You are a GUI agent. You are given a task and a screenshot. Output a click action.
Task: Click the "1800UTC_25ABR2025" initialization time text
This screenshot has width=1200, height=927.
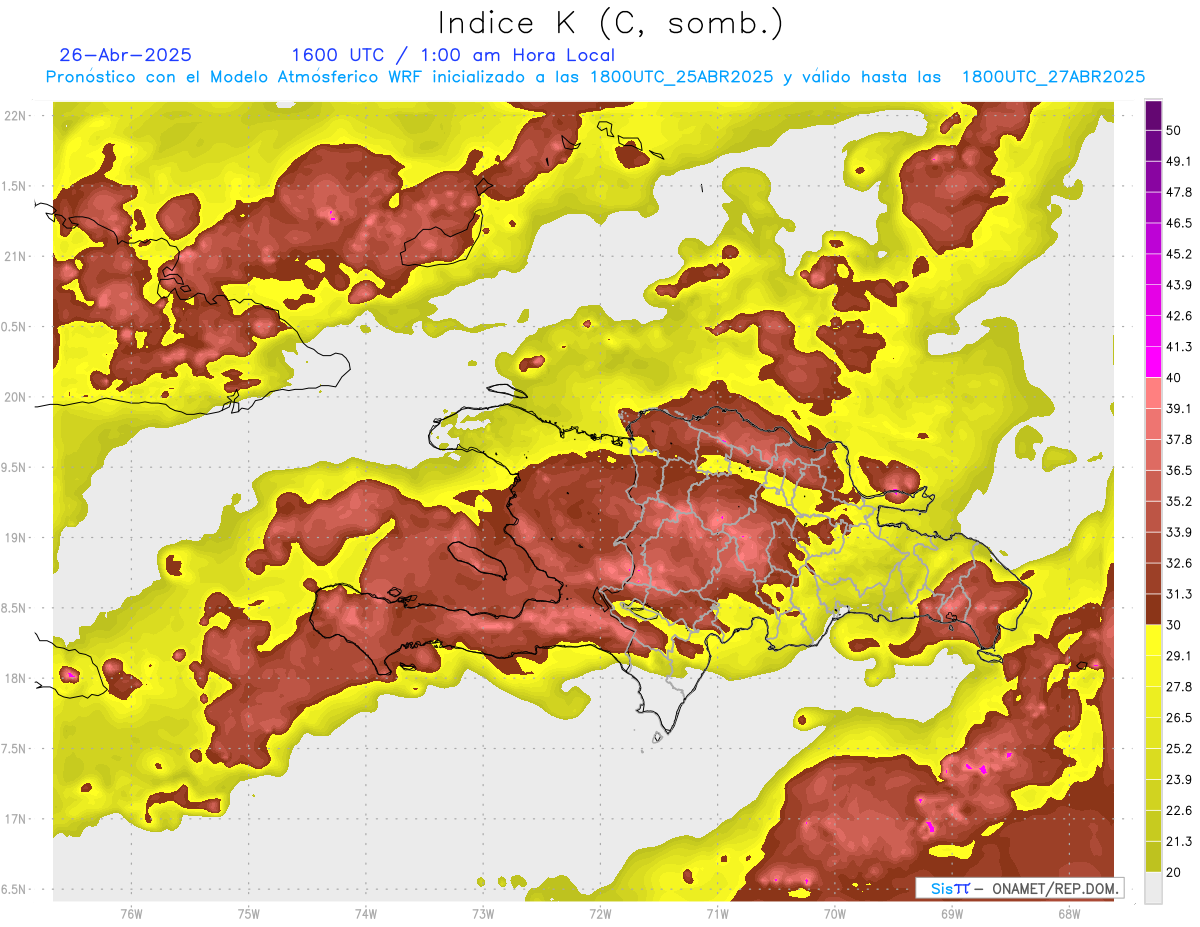[681, 77]
